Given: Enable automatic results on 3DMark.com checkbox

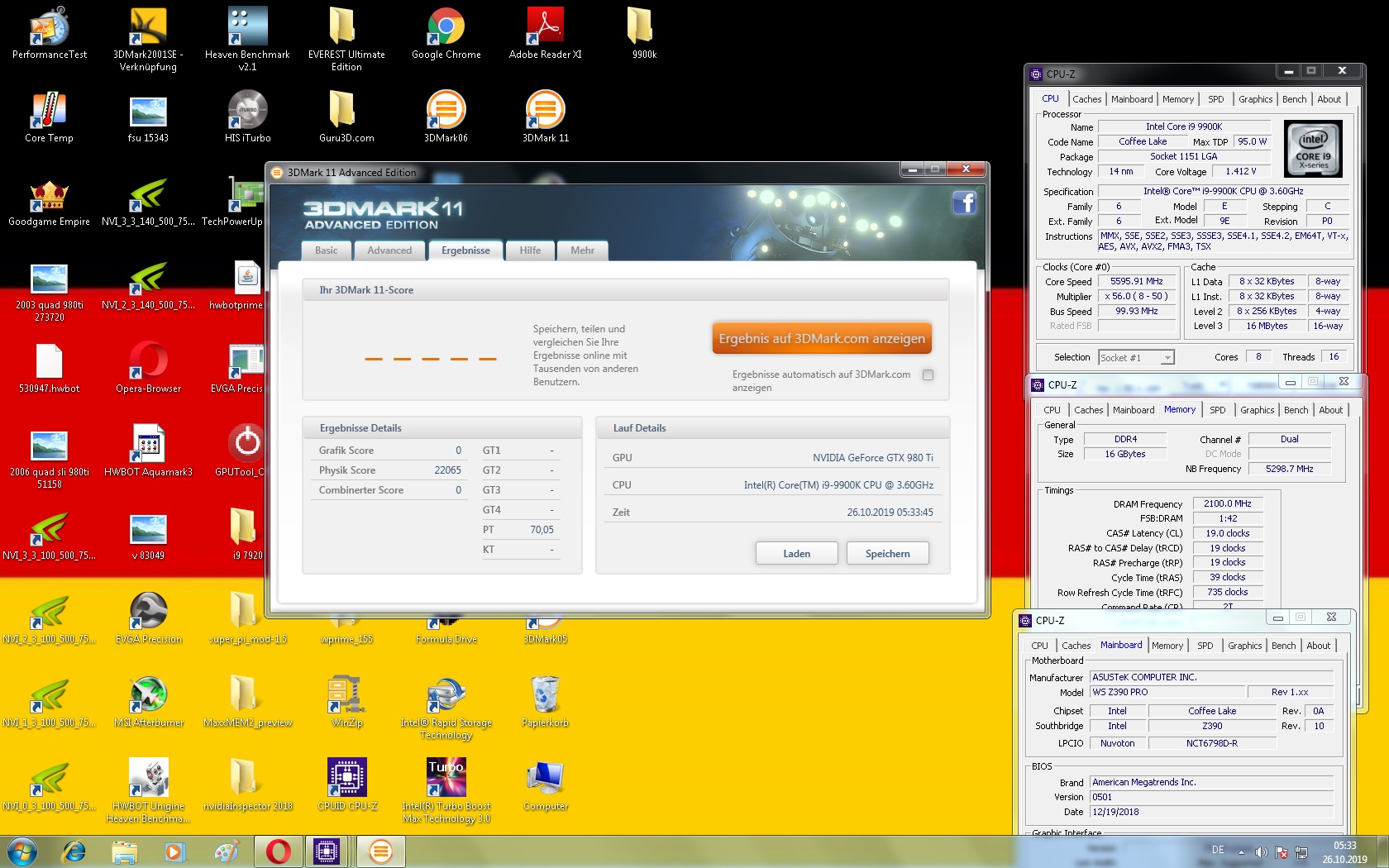Looking at the screenshot, I should pos(928,374).
